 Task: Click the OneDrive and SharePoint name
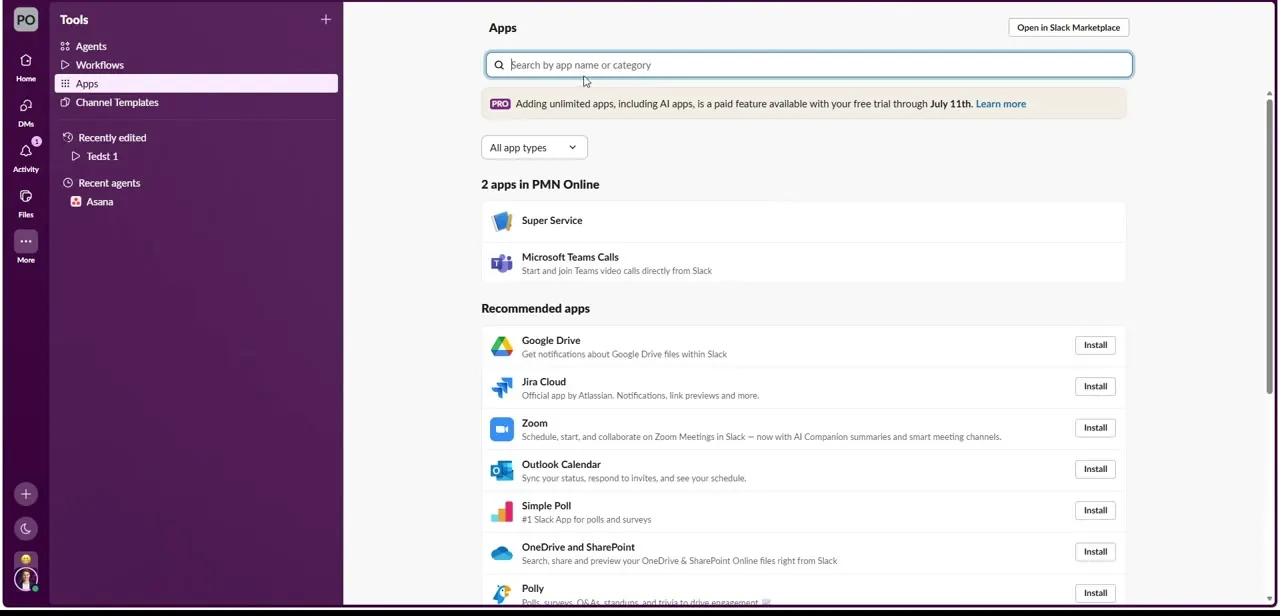(x=578, y=547)
